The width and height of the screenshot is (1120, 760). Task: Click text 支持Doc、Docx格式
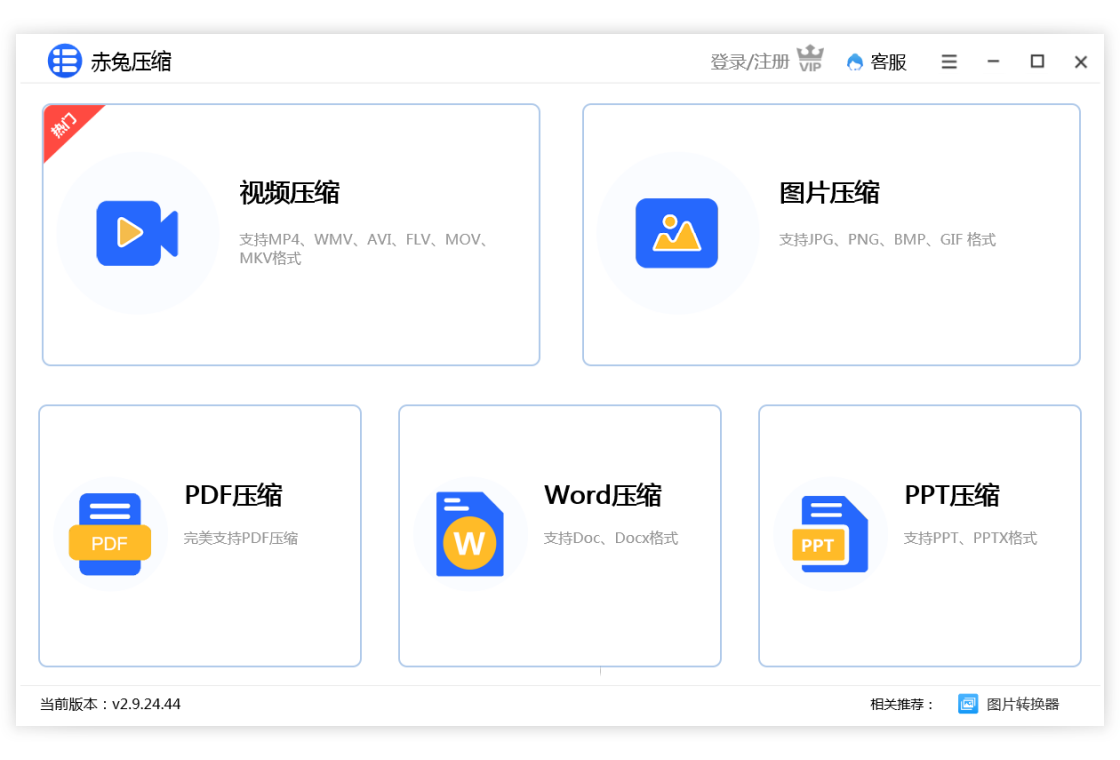click(611, 538)
